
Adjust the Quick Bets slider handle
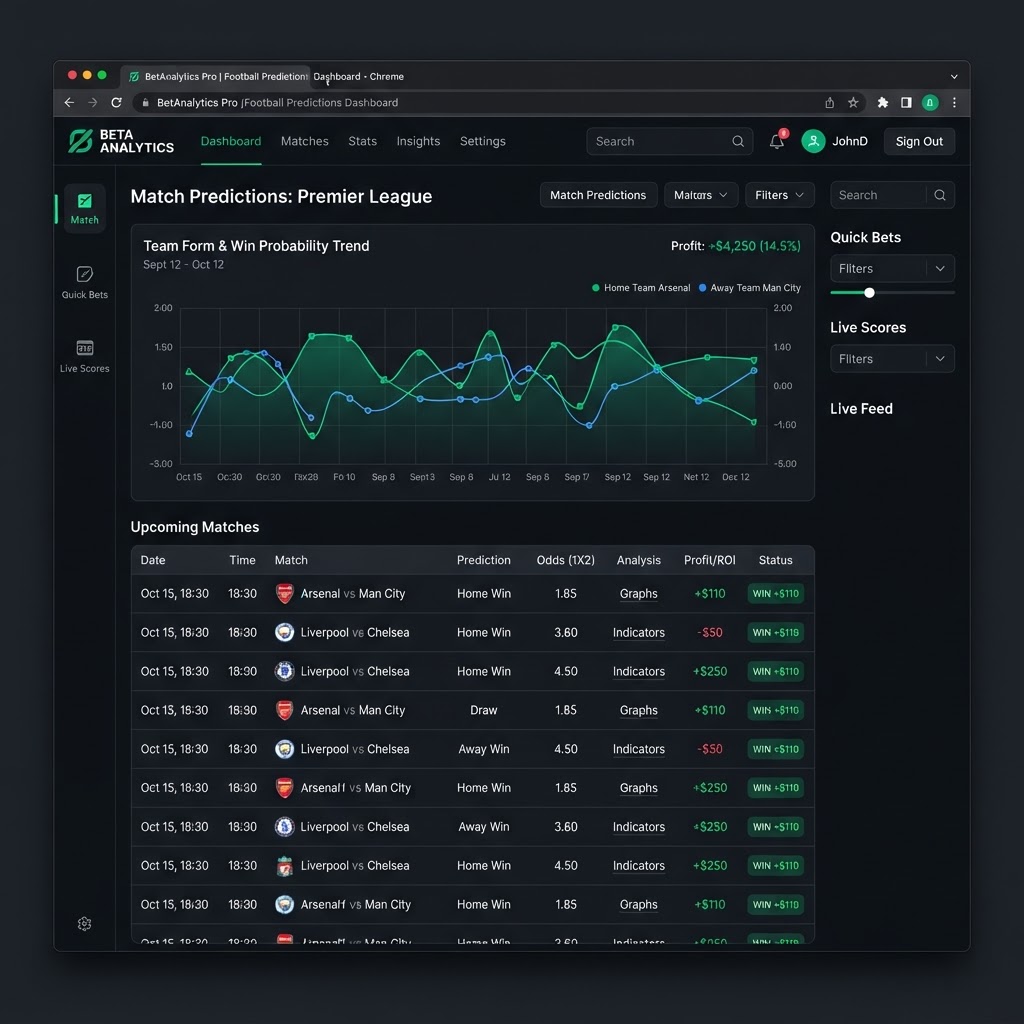tap(869, 293)
